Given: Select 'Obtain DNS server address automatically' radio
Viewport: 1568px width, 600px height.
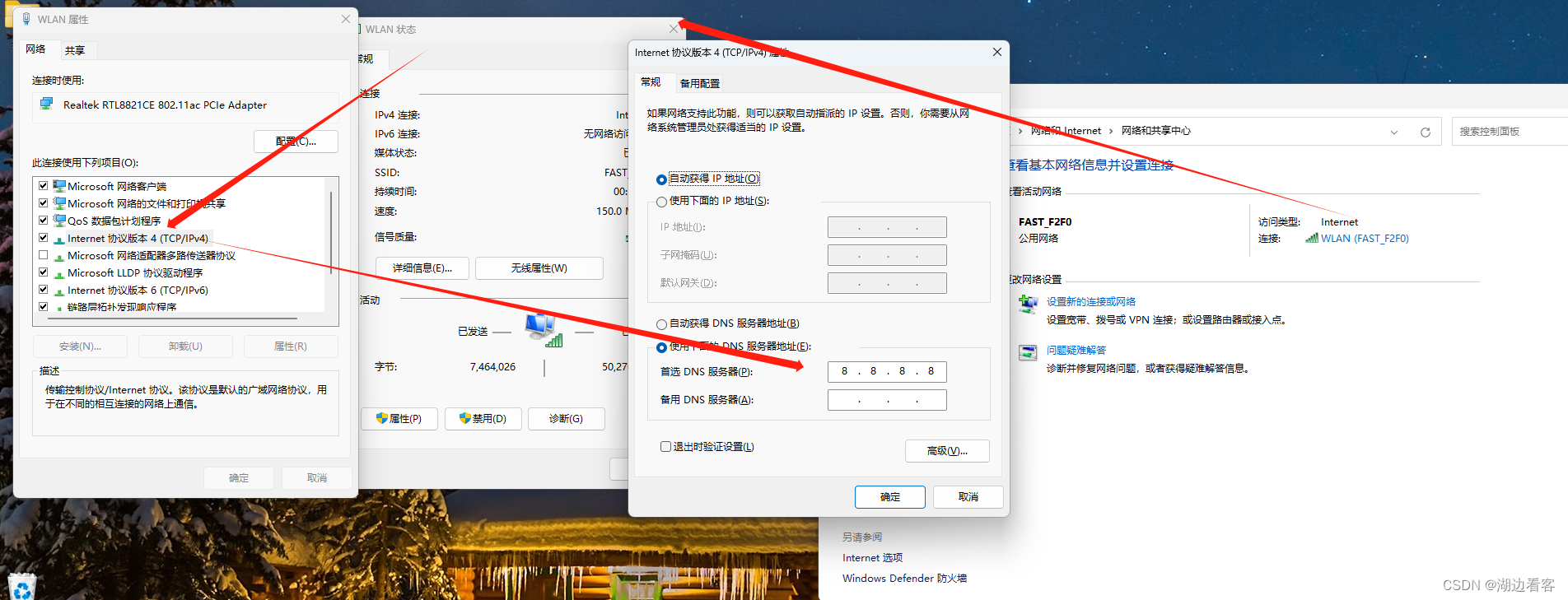Looking at the screenshot, I should click(x=661, y=324).
